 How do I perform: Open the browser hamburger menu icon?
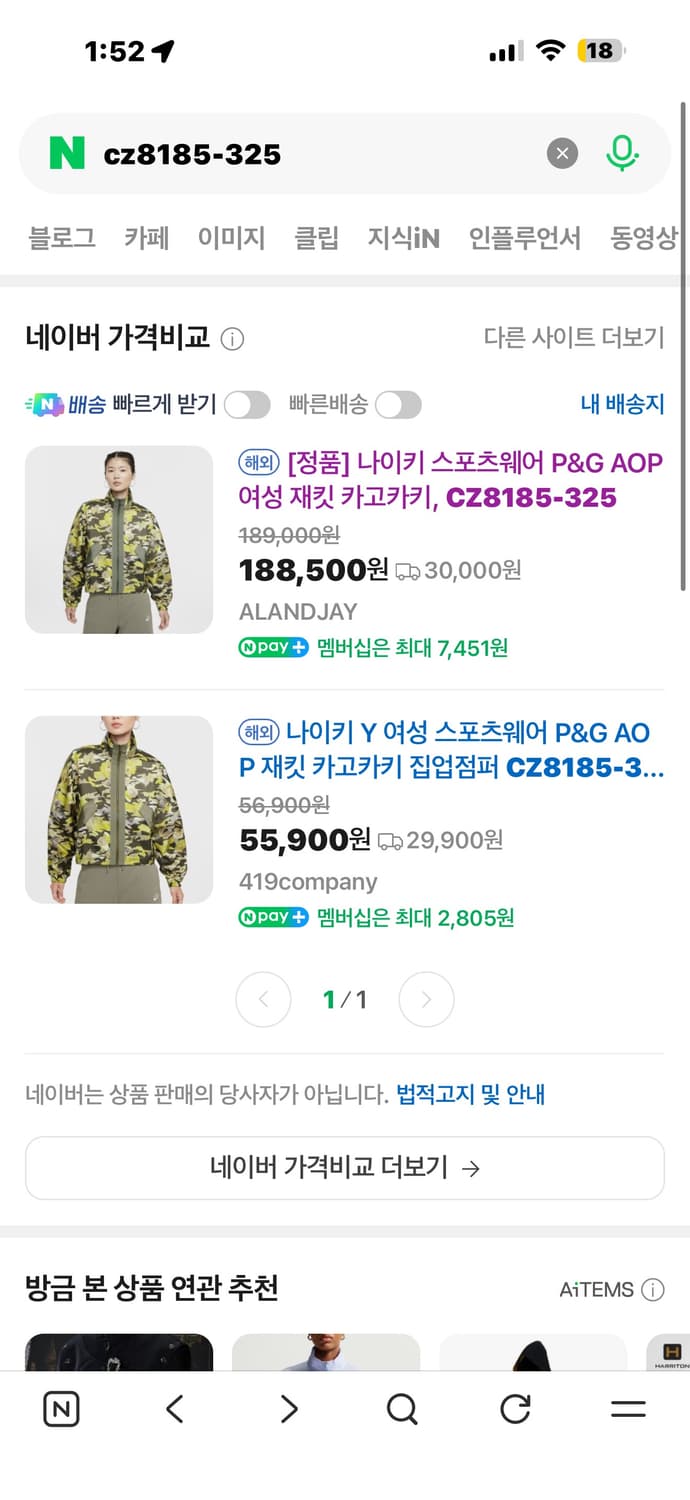coord(627,1409)
